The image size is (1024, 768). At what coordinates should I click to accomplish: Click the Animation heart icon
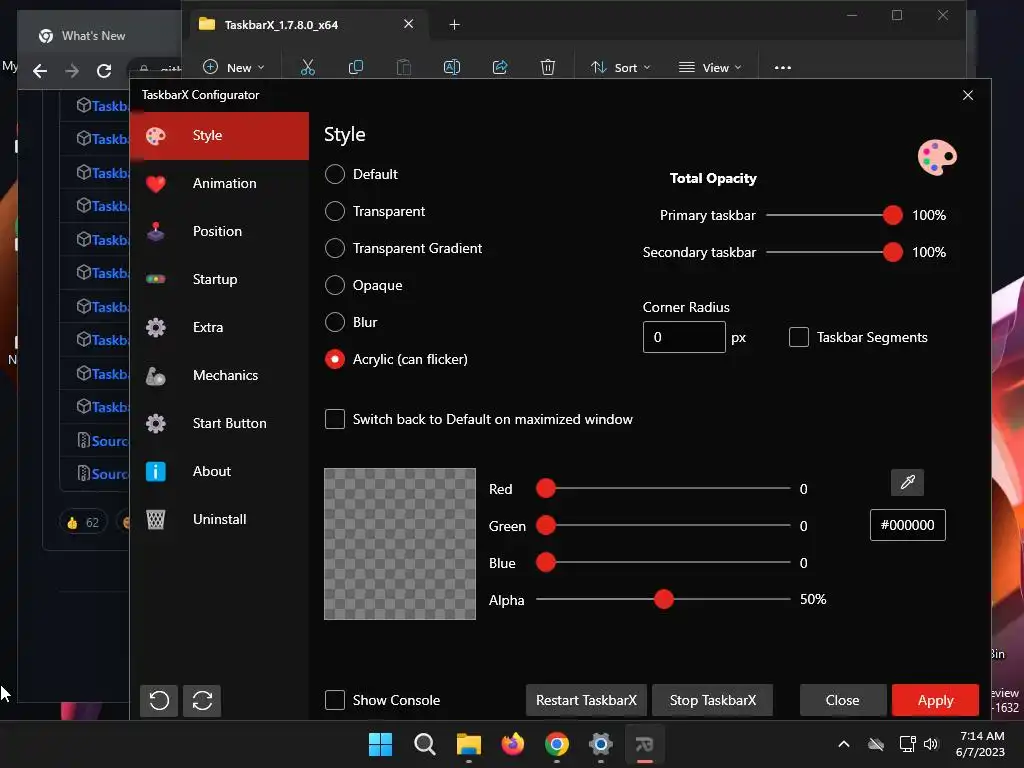(x=155, y=184)
